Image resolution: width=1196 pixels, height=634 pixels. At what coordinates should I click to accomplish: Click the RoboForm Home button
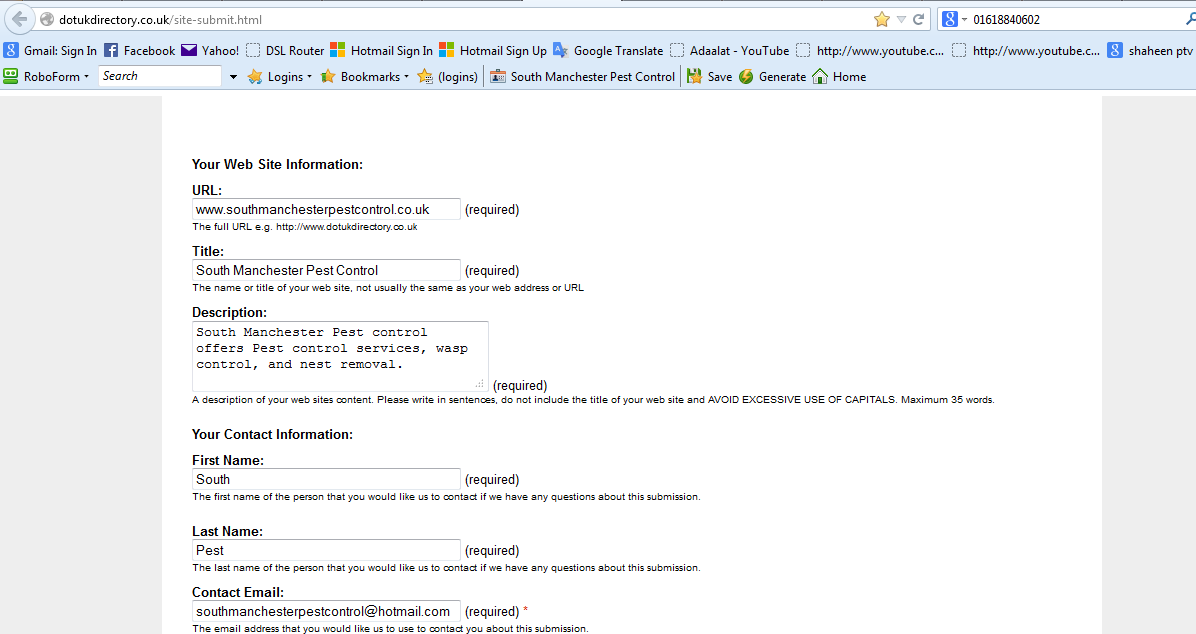pos(840,76)
